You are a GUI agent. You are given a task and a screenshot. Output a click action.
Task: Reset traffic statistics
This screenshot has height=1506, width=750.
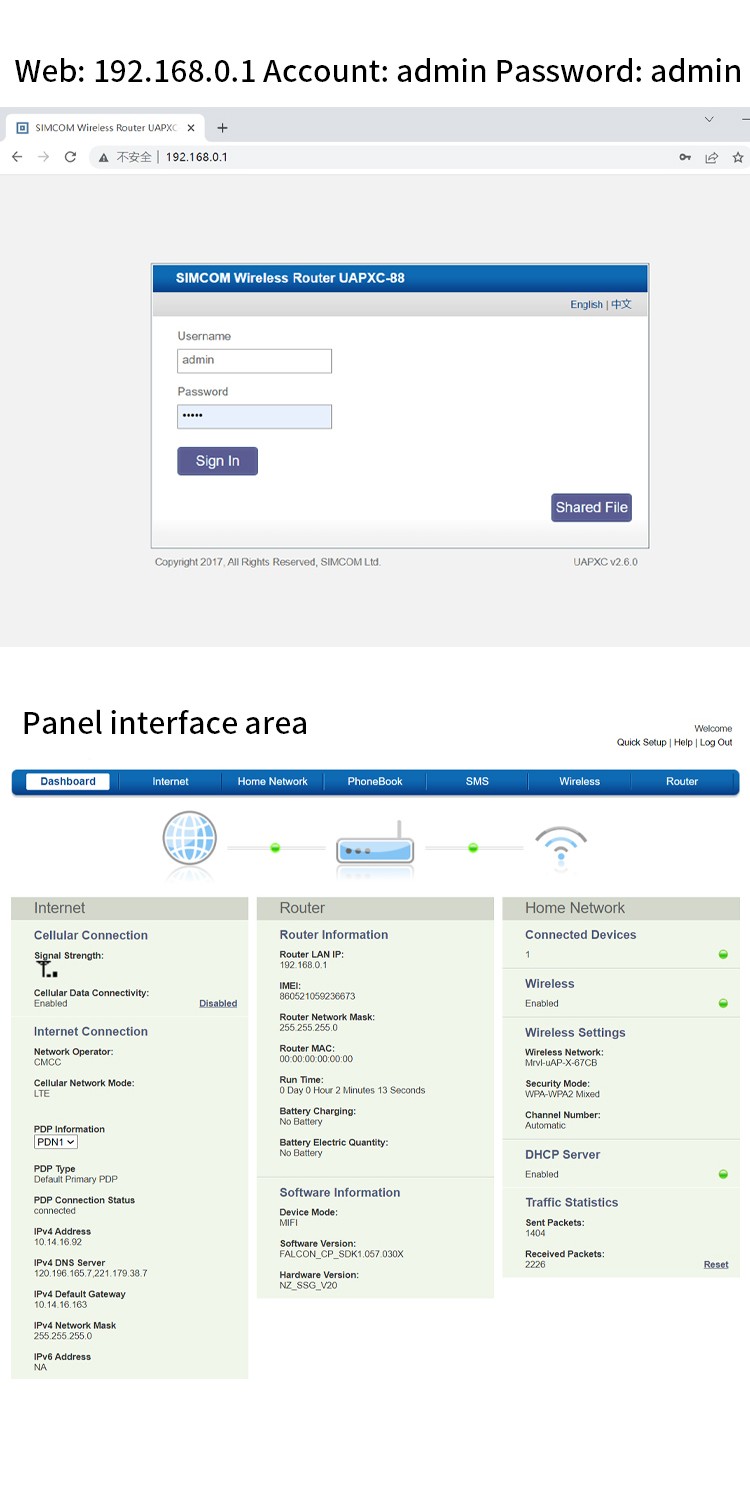click(x=716, y=1265)
